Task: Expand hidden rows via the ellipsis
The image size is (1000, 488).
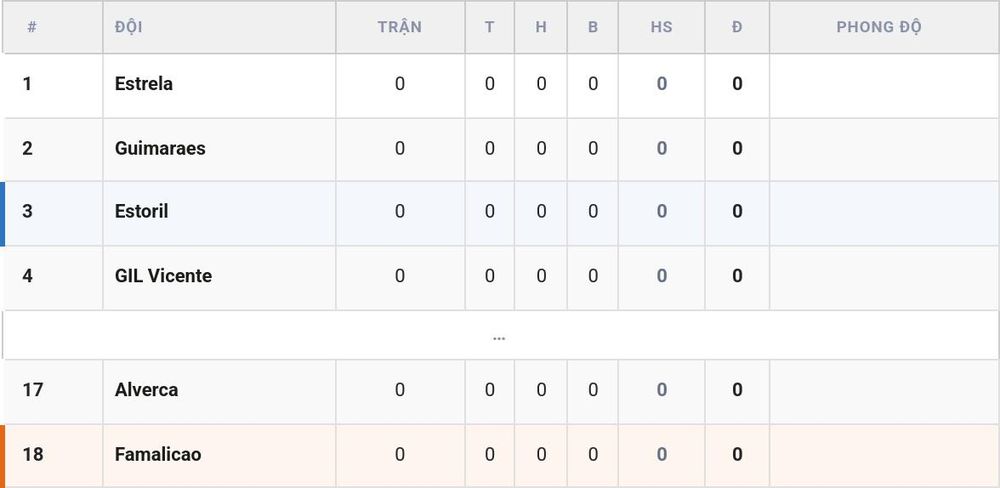Action: point(499,337)
